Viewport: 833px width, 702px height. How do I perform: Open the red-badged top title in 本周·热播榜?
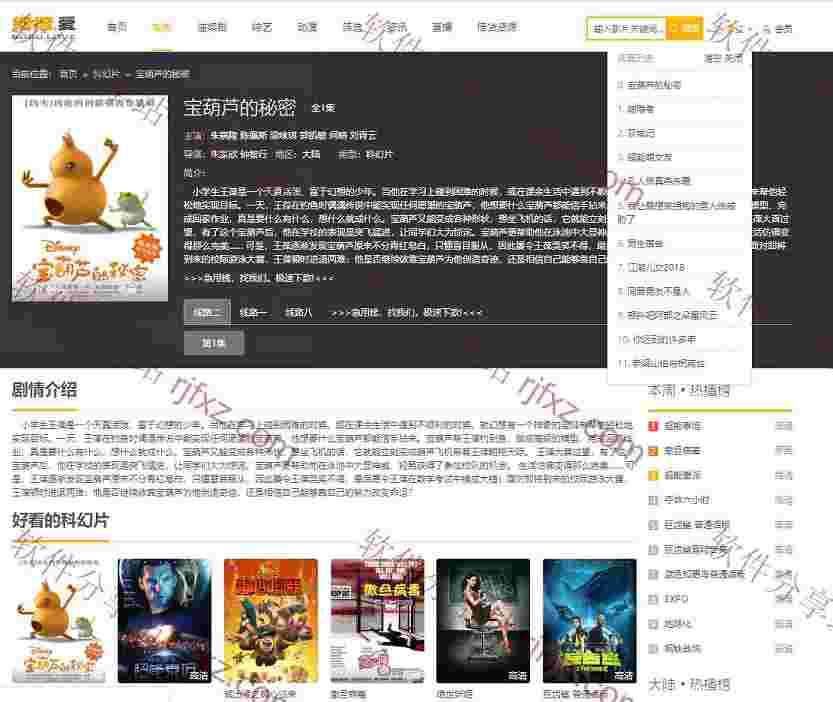tap(683, 426)
